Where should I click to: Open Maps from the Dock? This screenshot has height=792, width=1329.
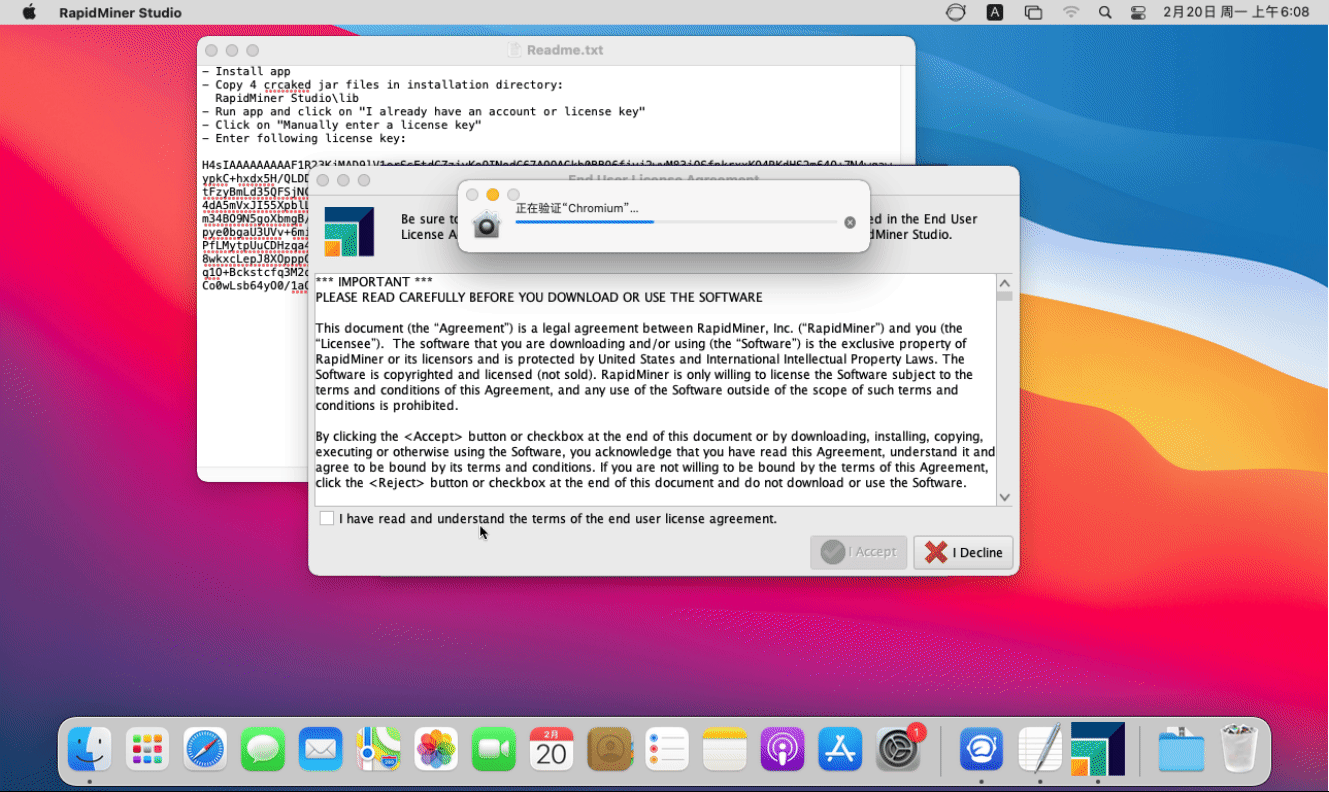click(x=379, y=749)
